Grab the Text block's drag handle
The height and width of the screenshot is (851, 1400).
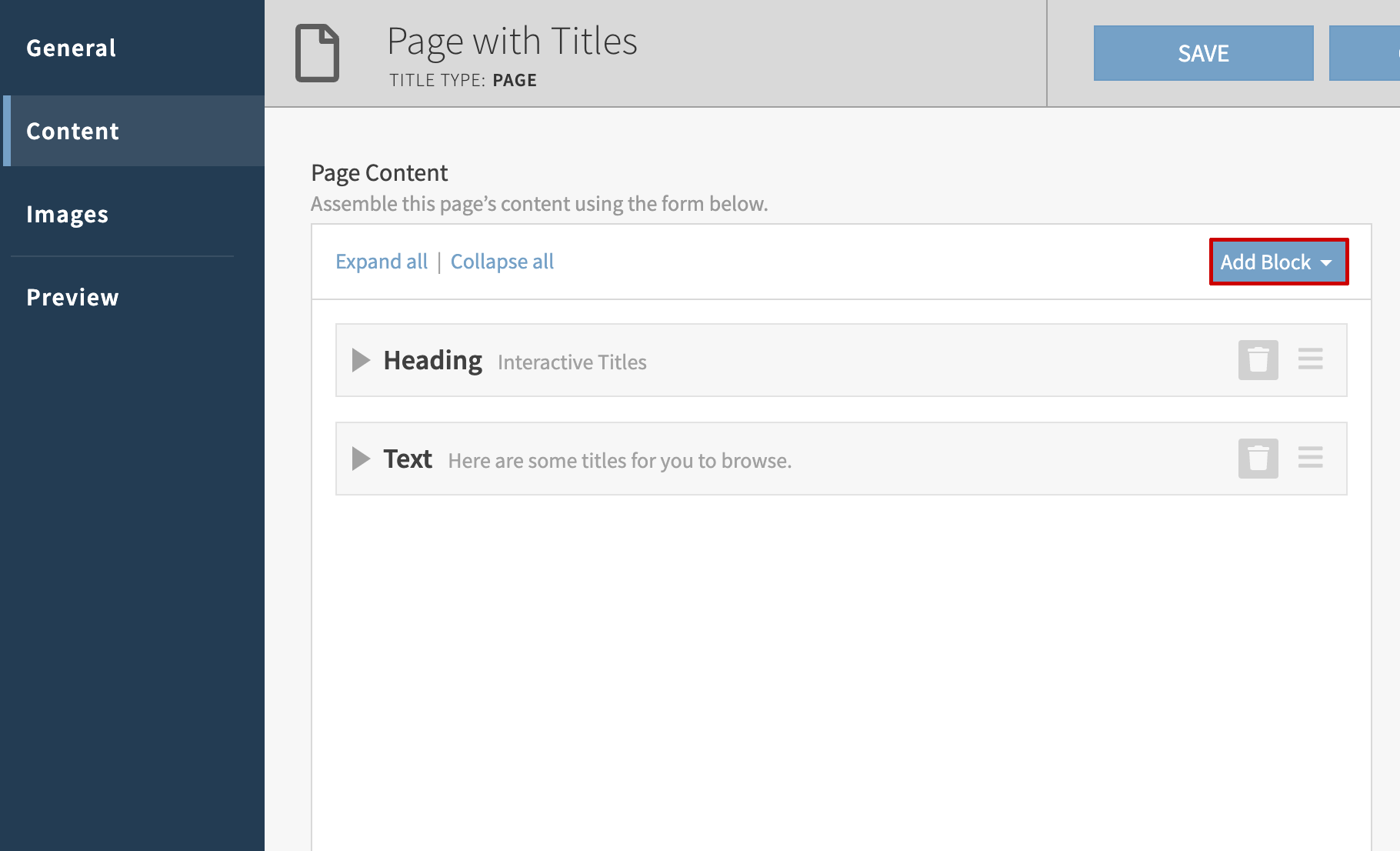click(1310, 458)
